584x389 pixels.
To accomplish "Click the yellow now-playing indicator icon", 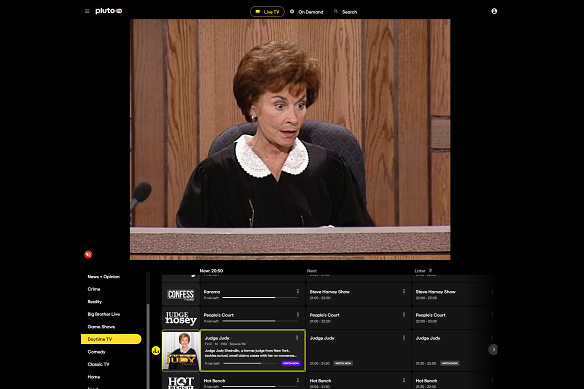I will (156, 351).
